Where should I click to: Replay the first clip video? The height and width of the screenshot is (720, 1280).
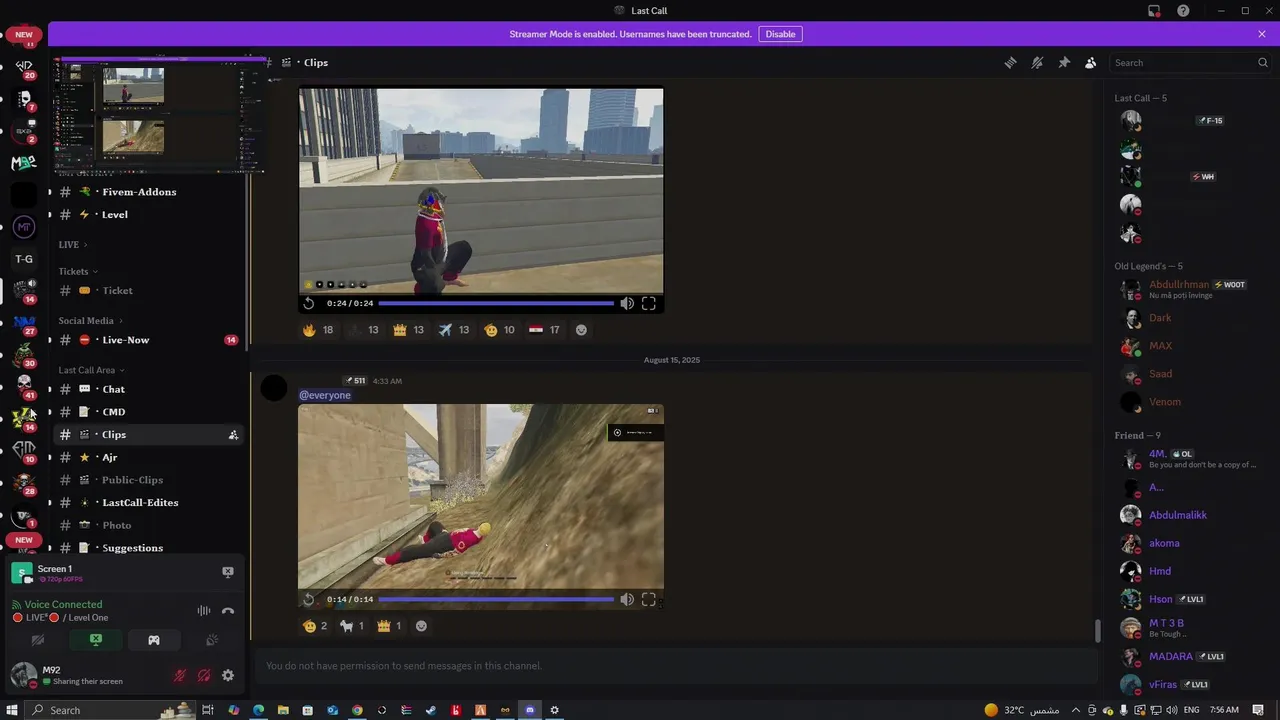pyautogui.click(x=309, y=303)
